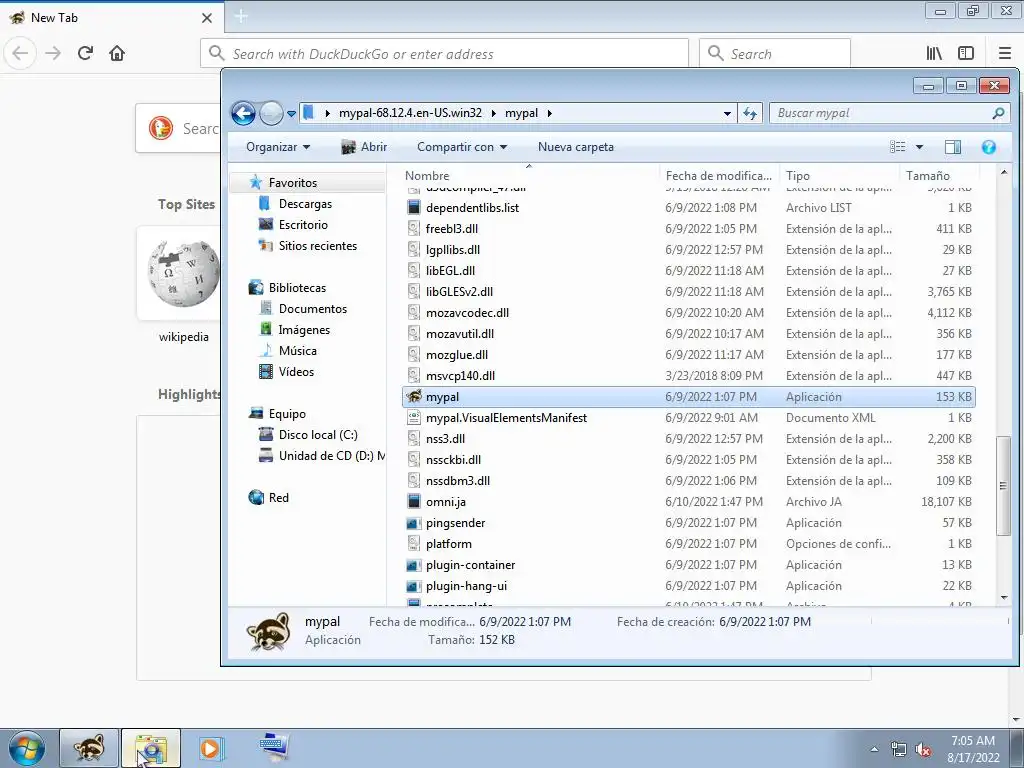Select mozglue.dll file
Image resolution: width=1024 pixels, height=768 pixels.
[456, 355]
